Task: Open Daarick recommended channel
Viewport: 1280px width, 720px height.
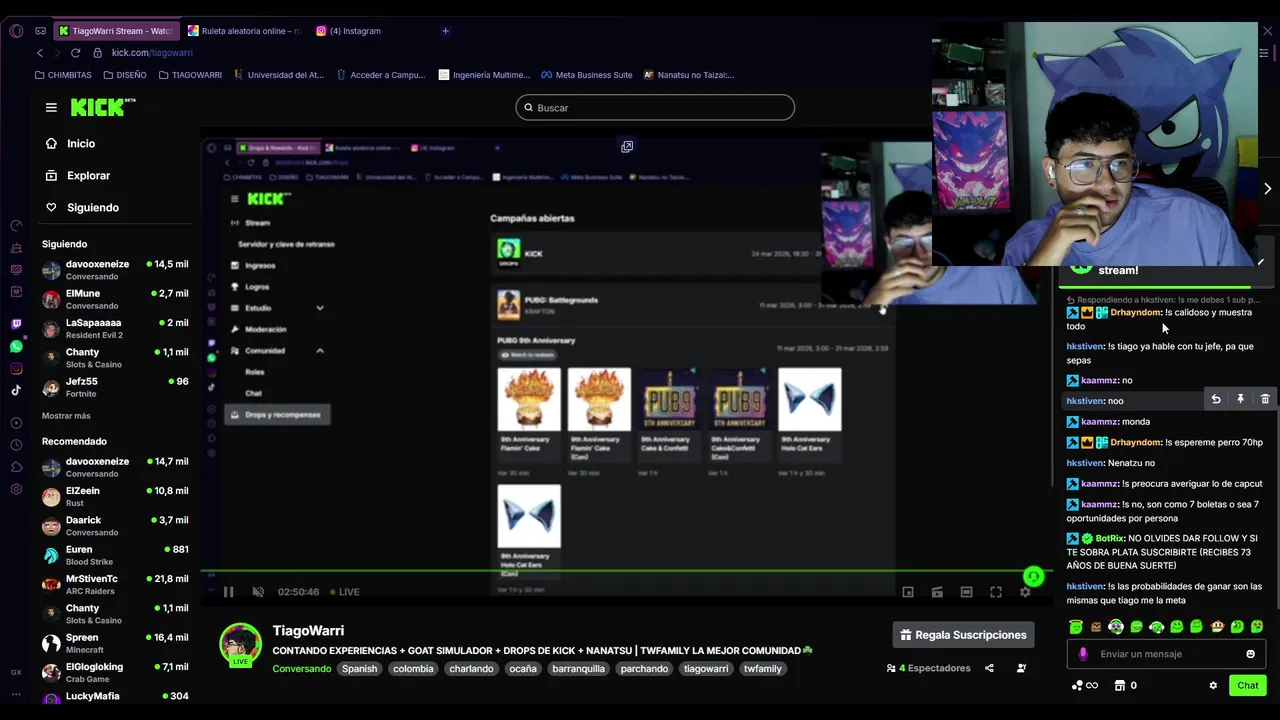Action: click(115, 526)
